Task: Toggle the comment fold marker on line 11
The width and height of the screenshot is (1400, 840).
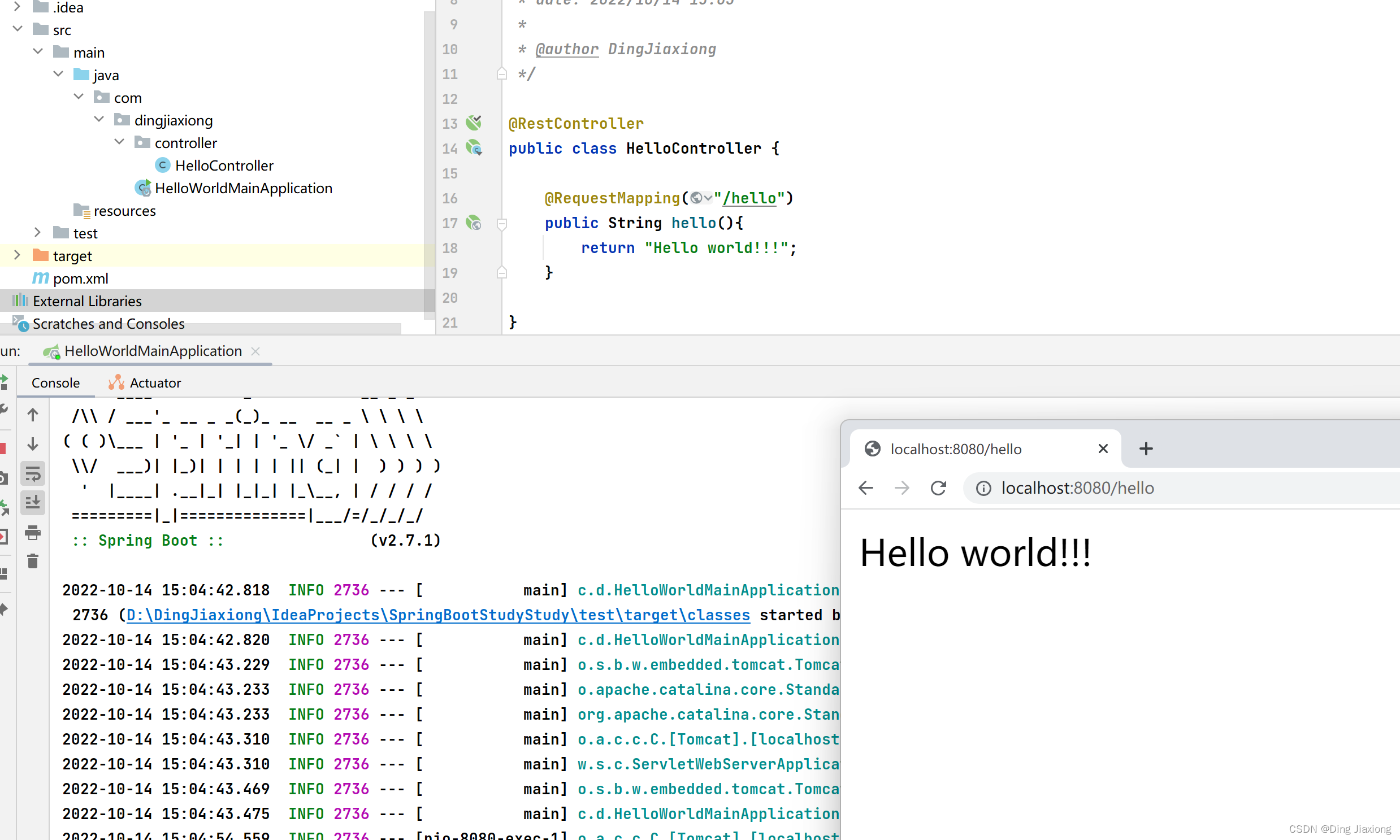Action: 502,73
